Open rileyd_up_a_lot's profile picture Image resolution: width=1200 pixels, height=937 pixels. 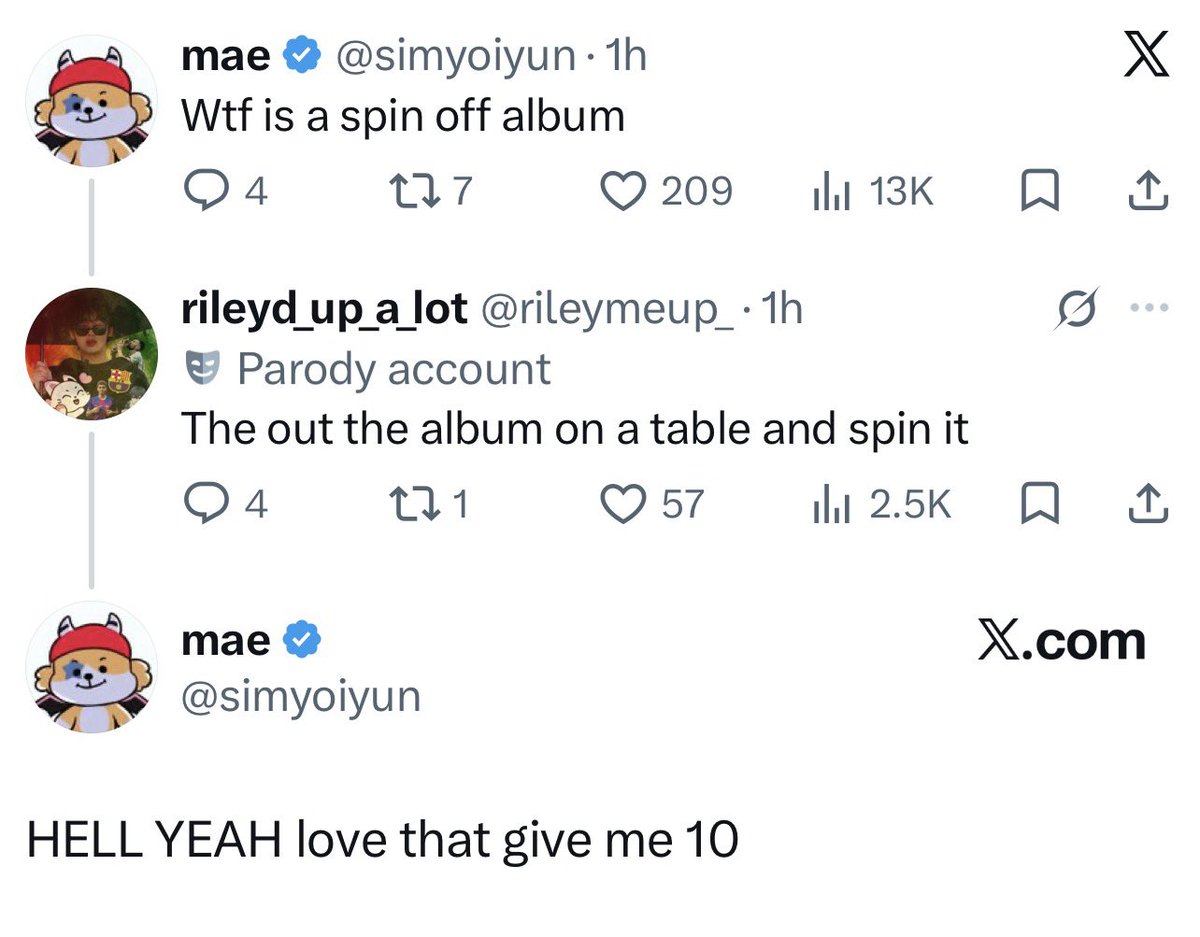91,355
